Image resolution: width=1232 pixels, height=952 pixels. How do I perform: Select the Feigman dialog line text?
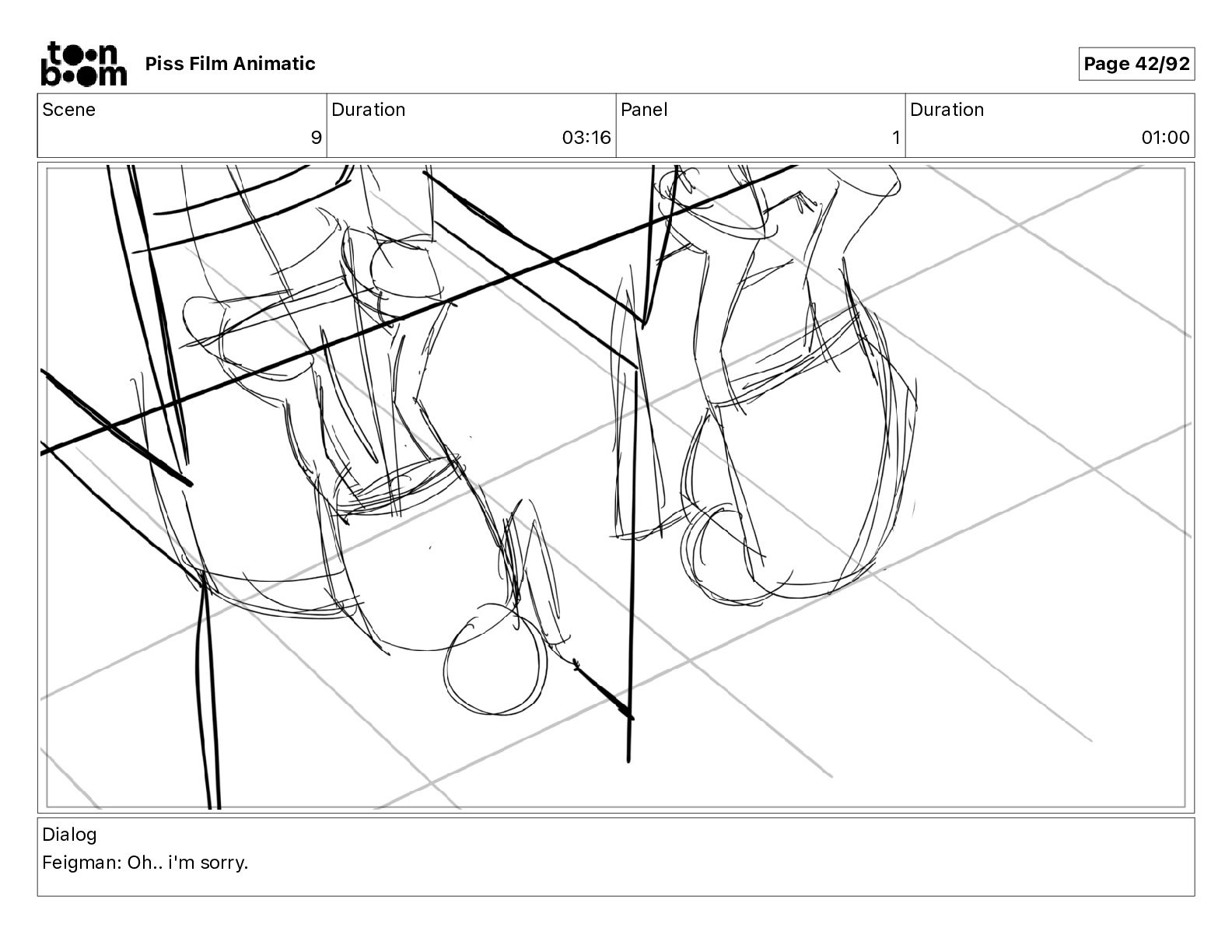click(x=145, y=863)
